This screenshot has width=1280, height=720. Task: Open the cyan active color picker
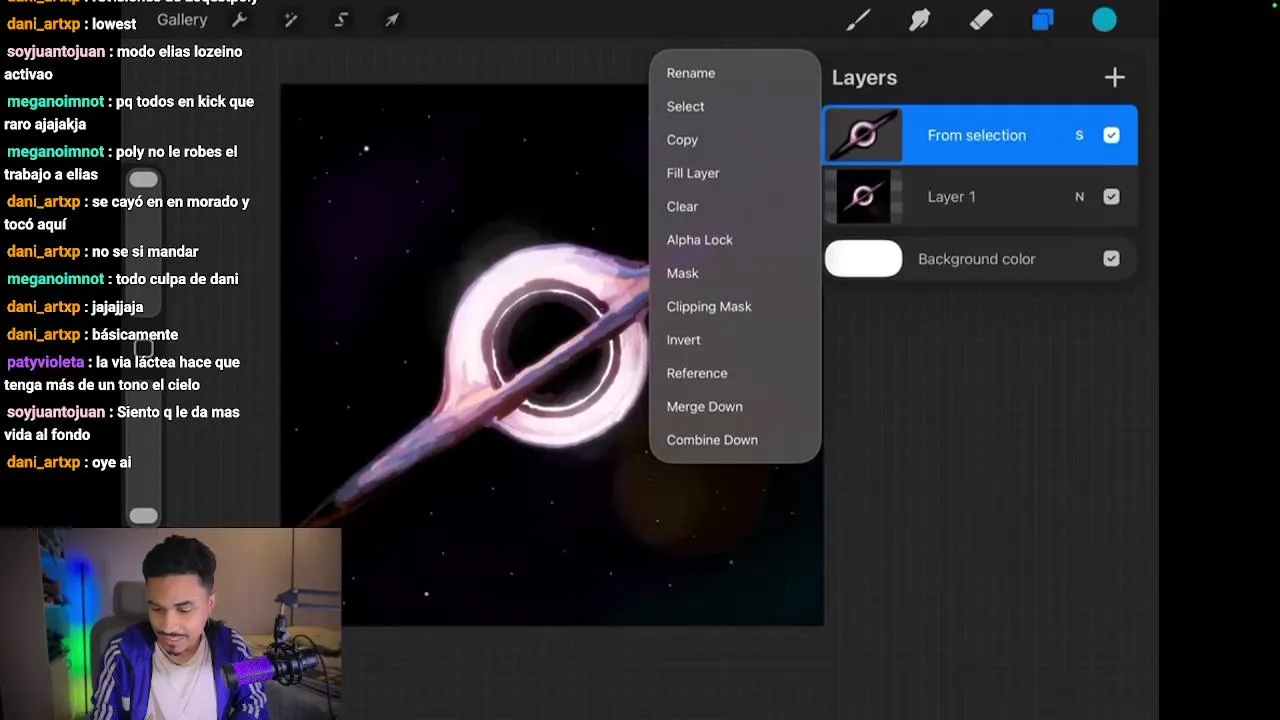tap(1104, 20)
